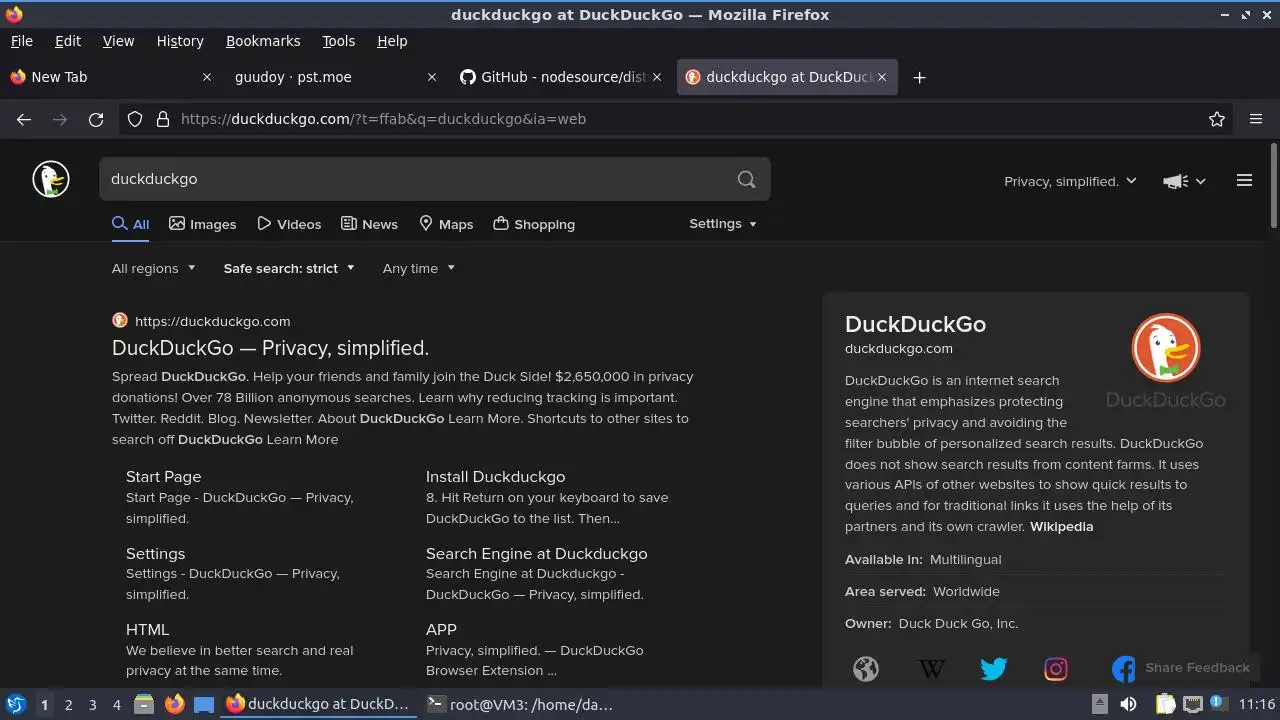The height and width of the screenshot is (720, 1280).
Task: Open the 'Settings' sitelink in results
Action: coord(155,553)
